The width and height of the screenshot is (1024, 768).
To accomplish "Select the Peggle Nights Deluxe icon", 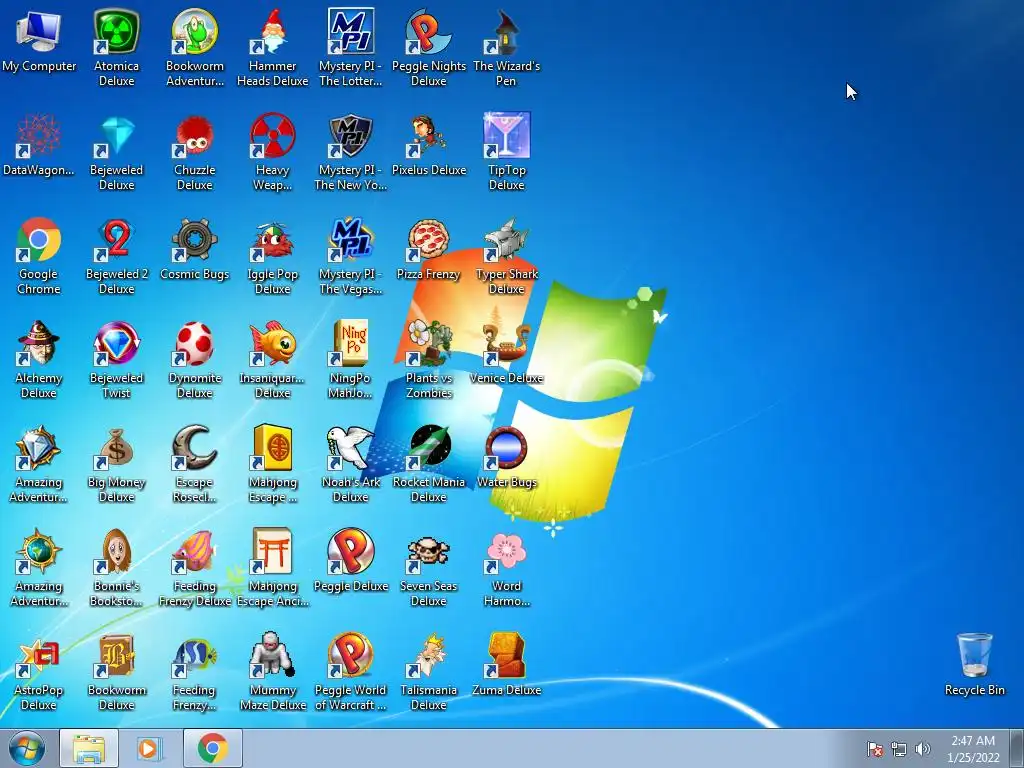I will (428, 31).
